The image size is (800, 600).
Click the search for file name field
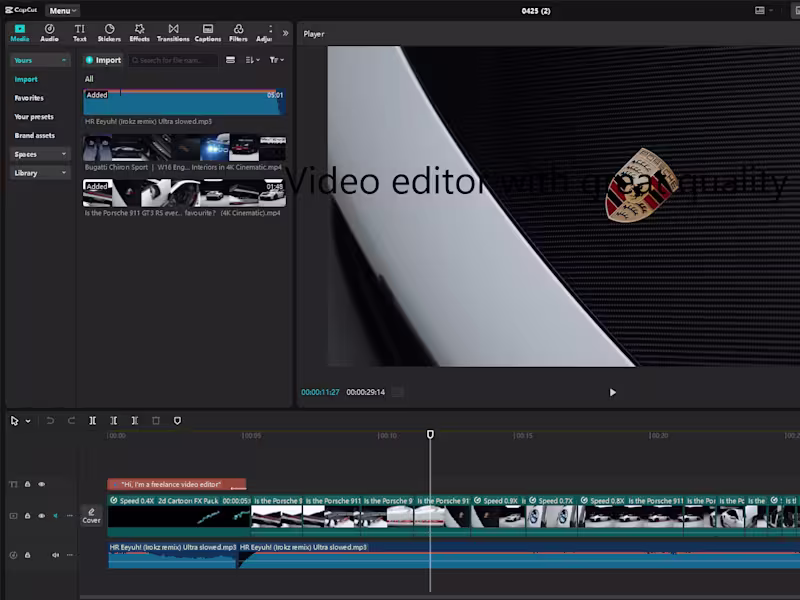(x=175, y=60)
